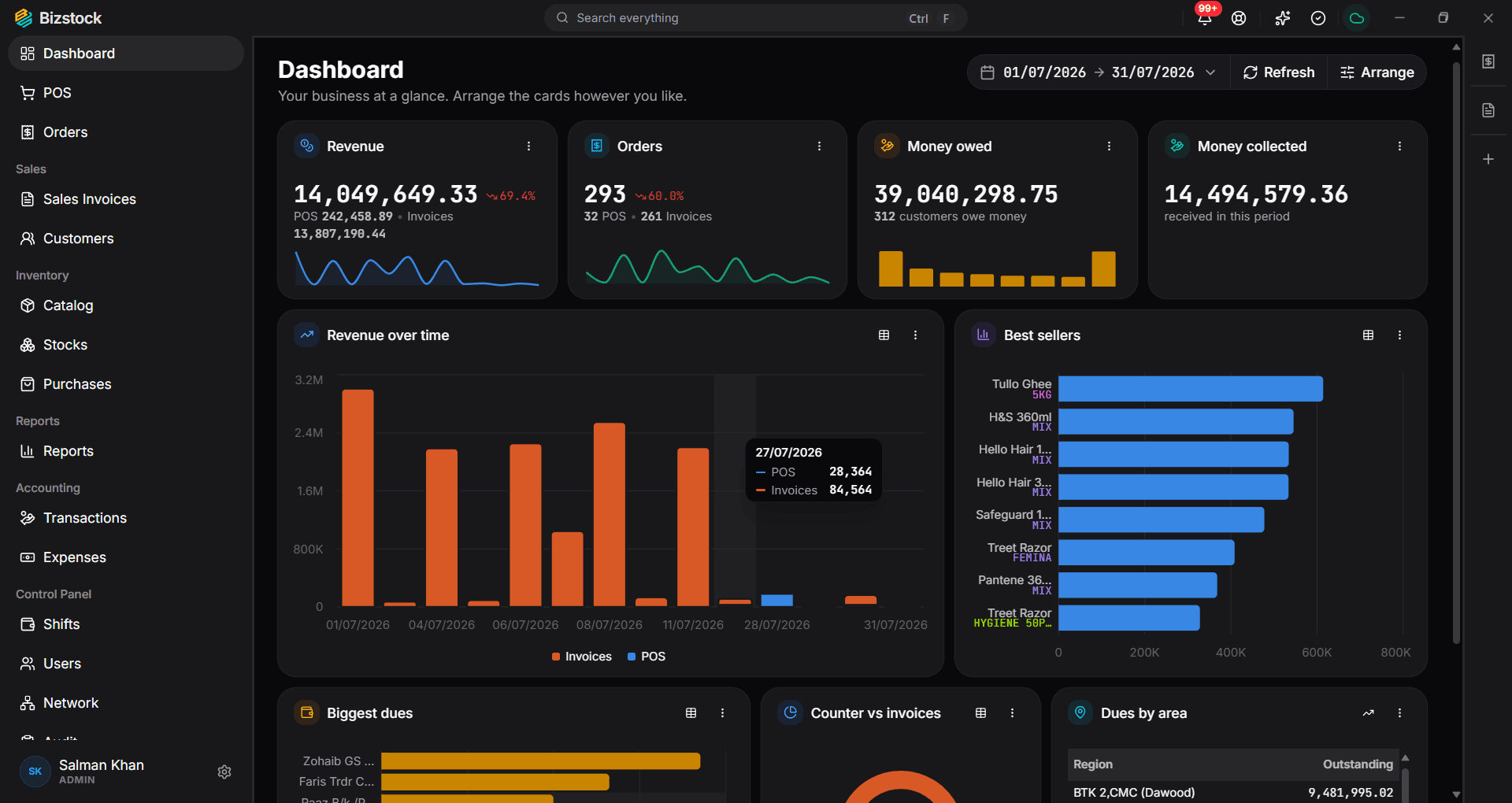Switch Revenue over time to table view

point(884,335)
